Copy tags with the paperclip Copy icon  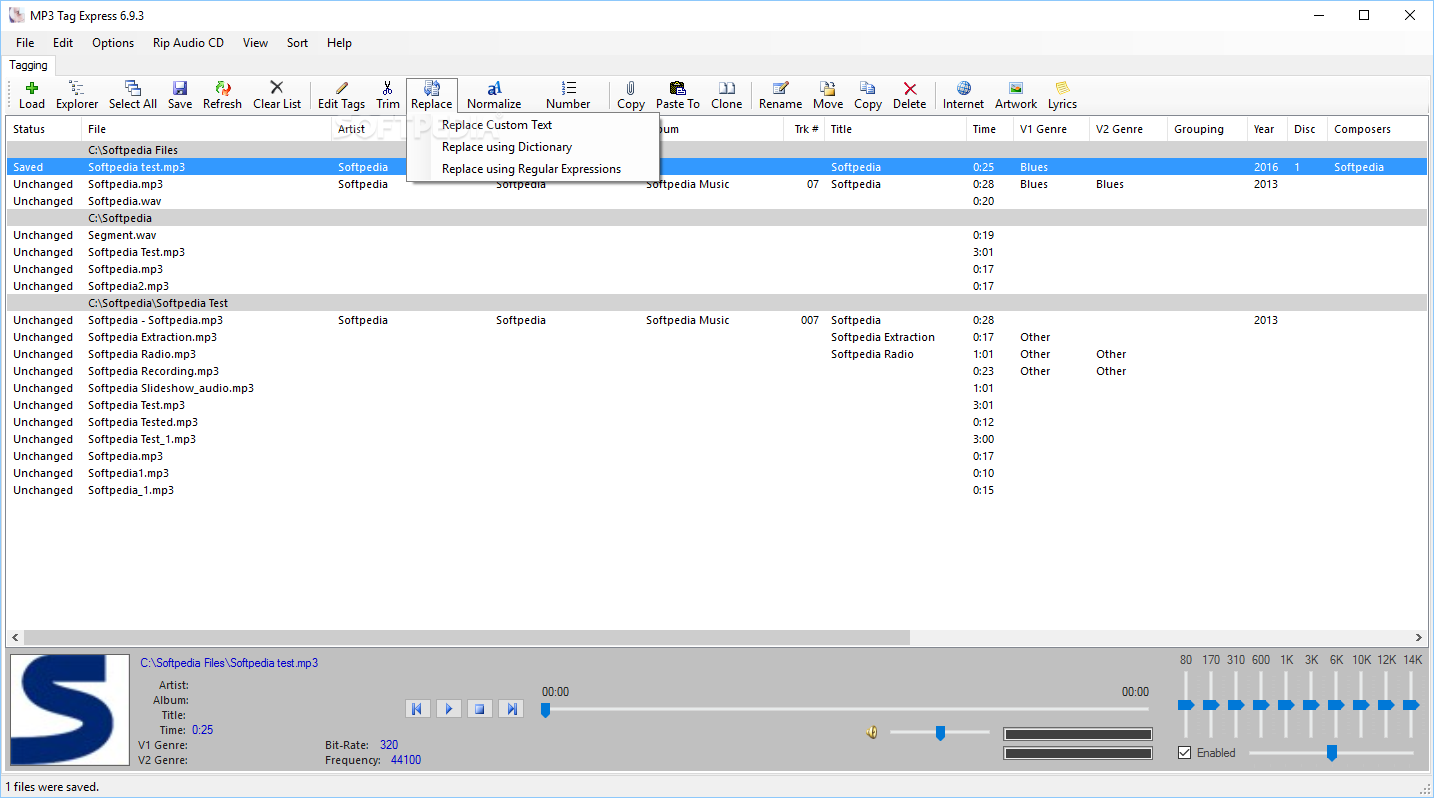tap(631, 96)
